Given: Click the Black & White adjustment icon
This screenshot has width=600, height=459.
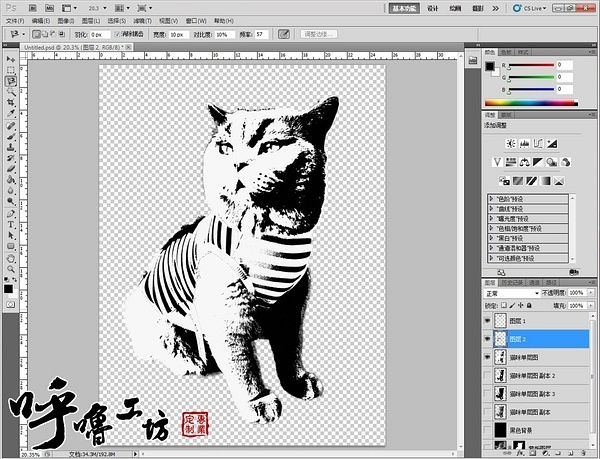Looking at the screenshot, I should tap(538, 162).
